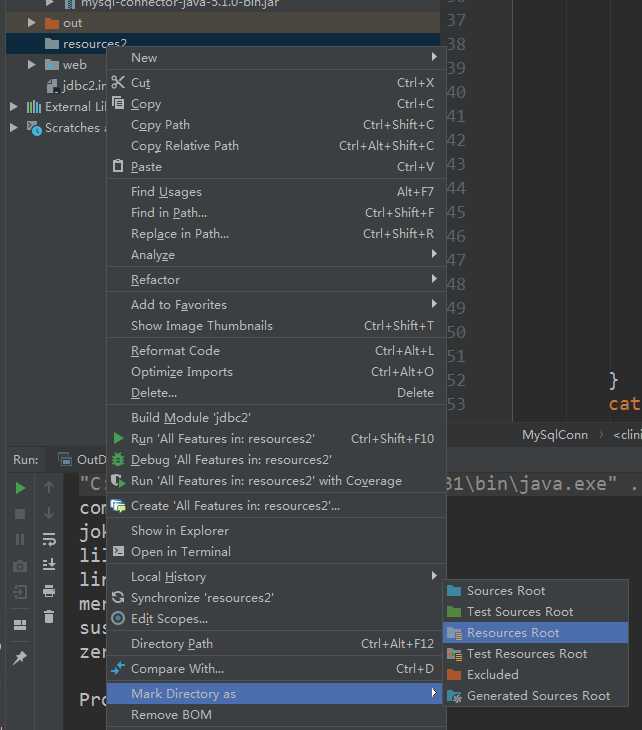Expand Scratches tree node arrow
This screenshot has width=642, height=730.
(14, 127)
